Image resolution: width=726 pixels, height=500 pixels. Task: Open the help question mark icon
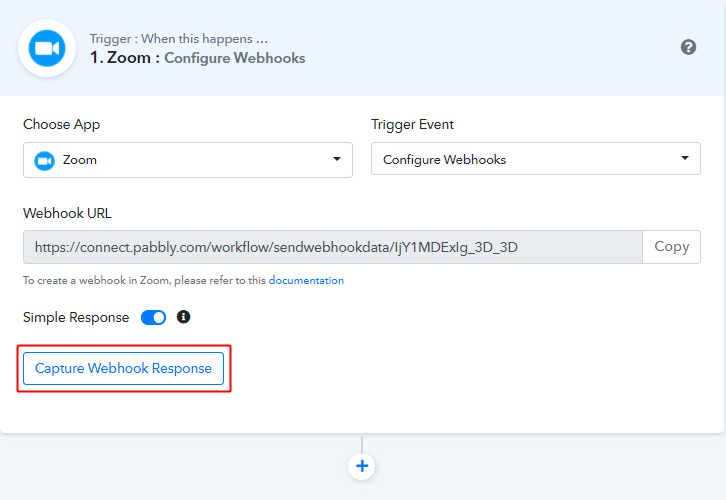point(688,47)
